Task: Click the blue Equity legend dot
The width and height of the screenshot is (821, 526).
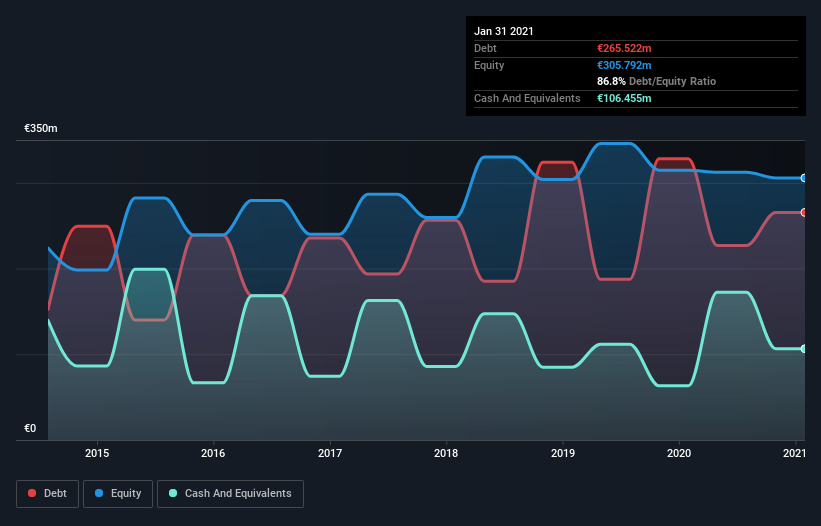Action: [x=99, y=493]
